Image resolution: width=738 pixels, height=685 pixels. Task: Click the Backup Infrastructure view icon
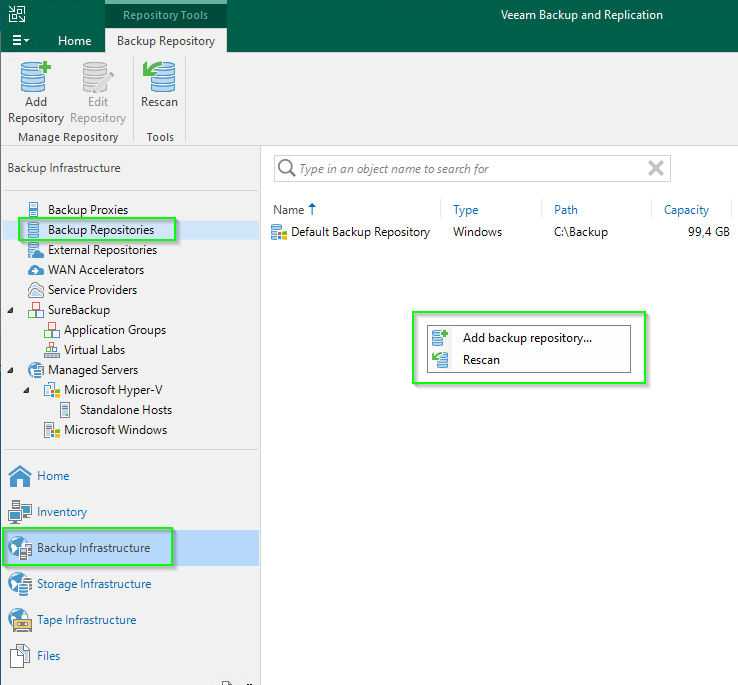point(20,548)
